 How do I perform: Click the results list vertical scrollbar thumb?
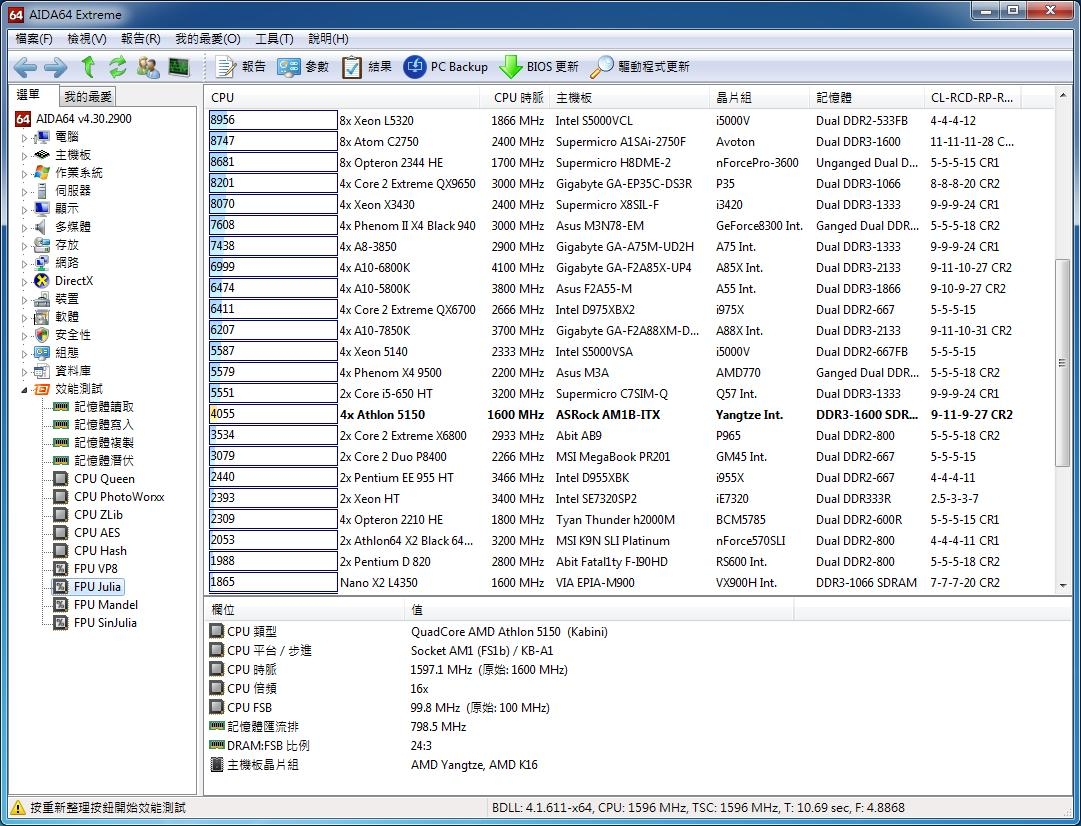[x=1062, y=363]
